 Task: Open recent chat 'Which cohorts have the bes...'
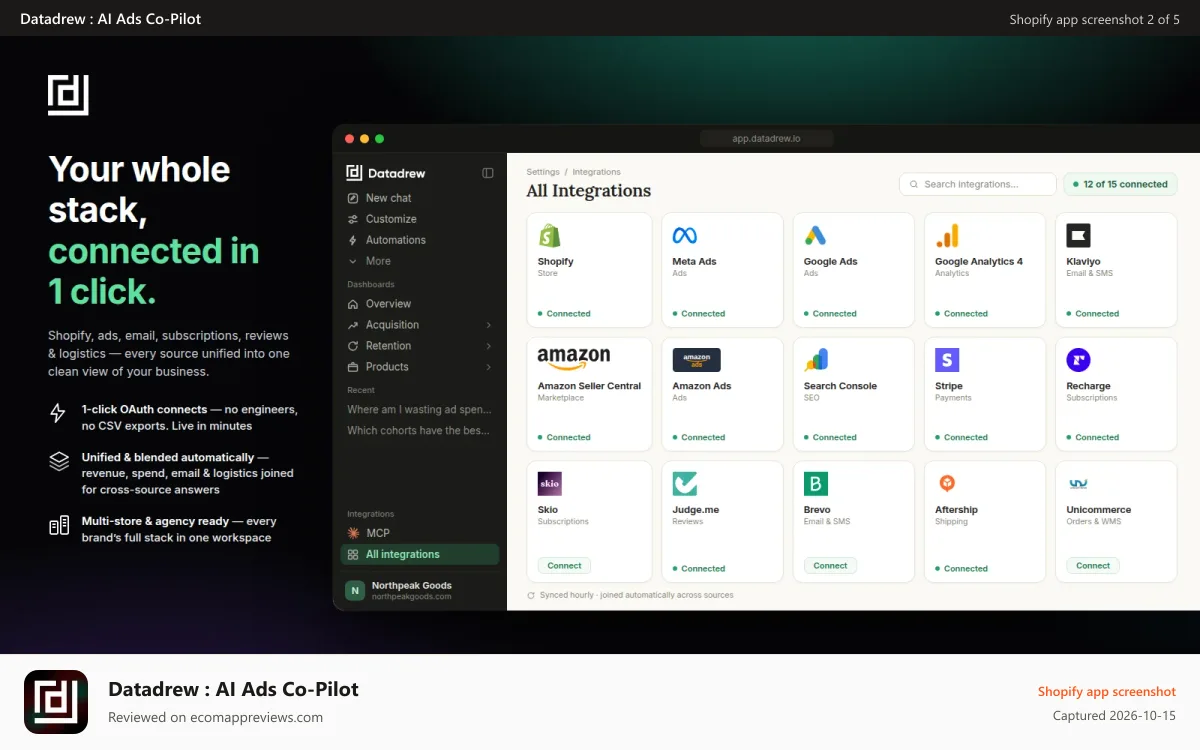pyautogui.click(x=420, y=431)
